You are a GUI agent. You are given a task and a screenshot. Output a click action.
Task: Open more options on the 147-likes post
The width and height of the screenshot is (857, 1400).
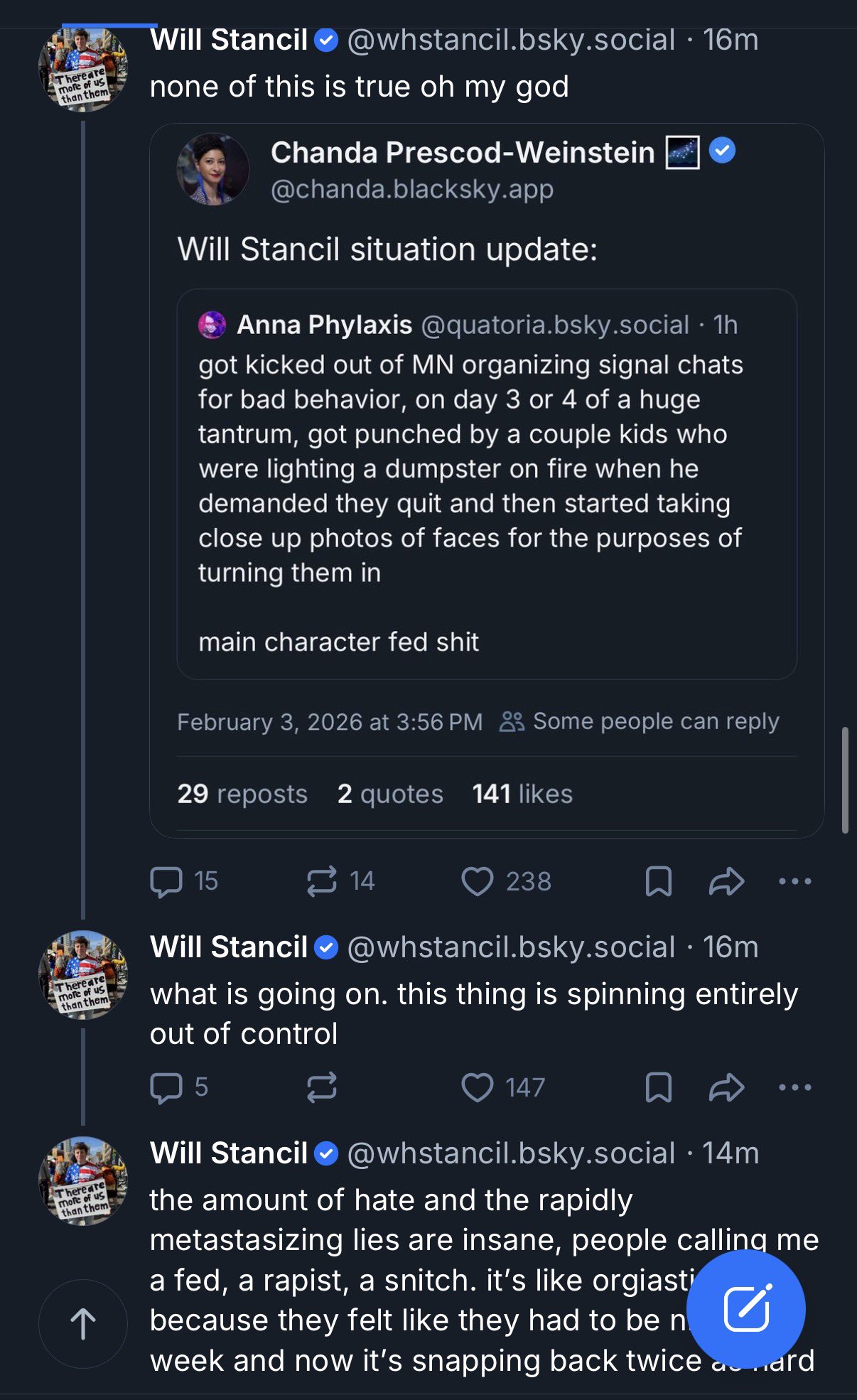(794, 1087)
